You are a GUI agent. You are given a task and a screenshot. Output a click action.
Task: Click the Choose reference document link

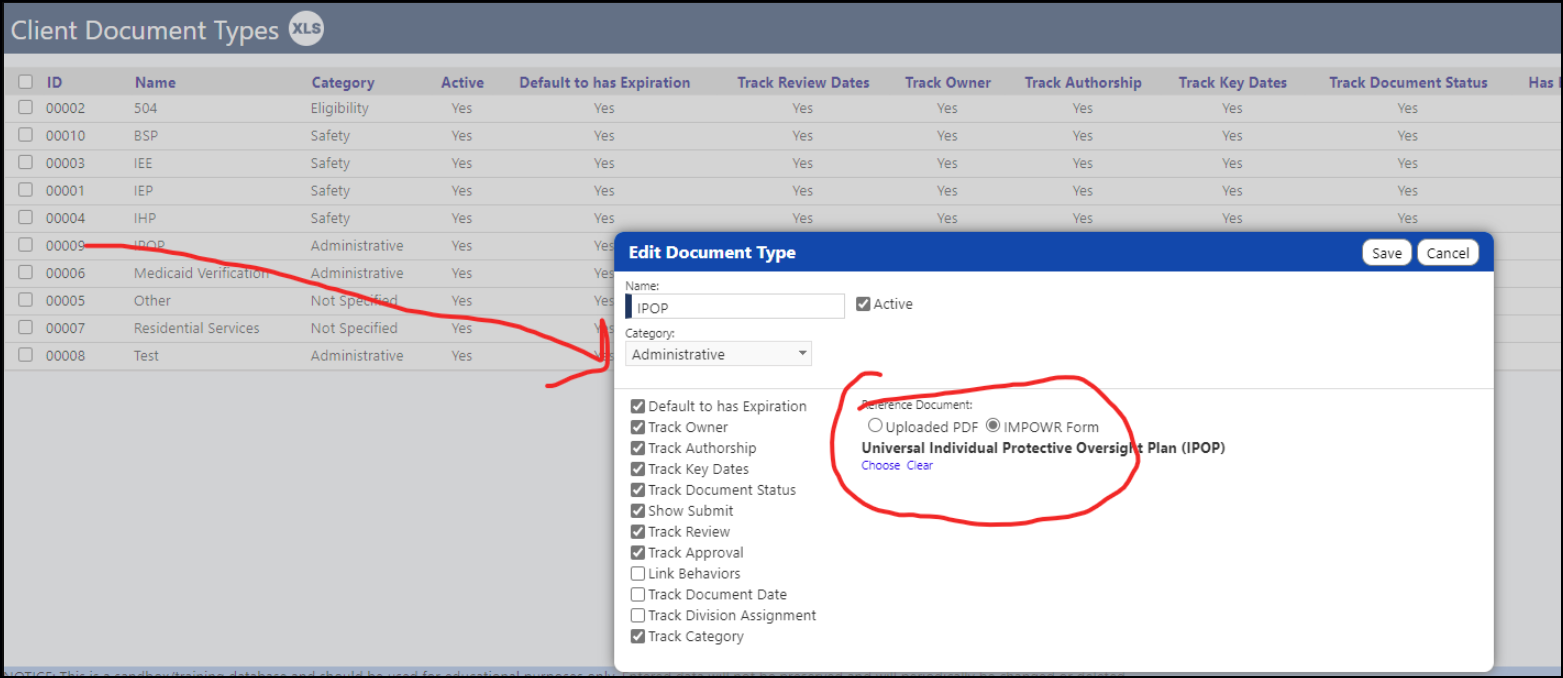coord(880,466)
